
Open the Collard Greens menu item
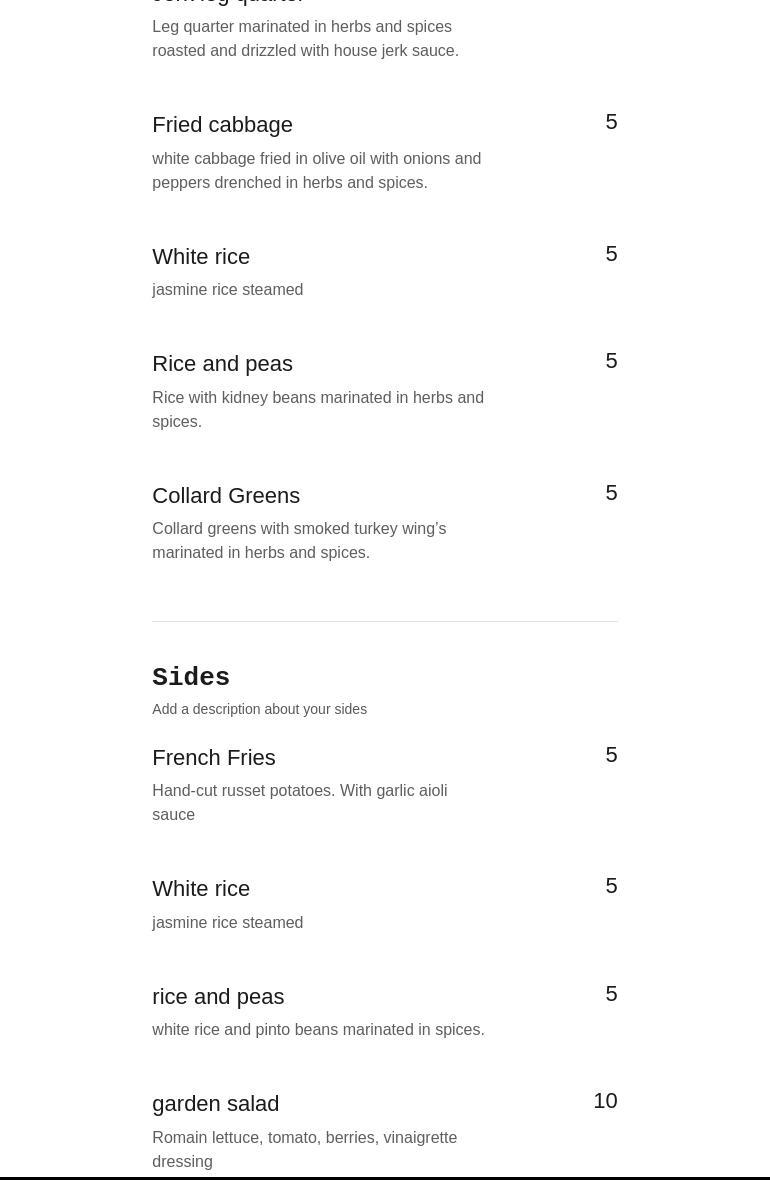[x=226, y=496]
